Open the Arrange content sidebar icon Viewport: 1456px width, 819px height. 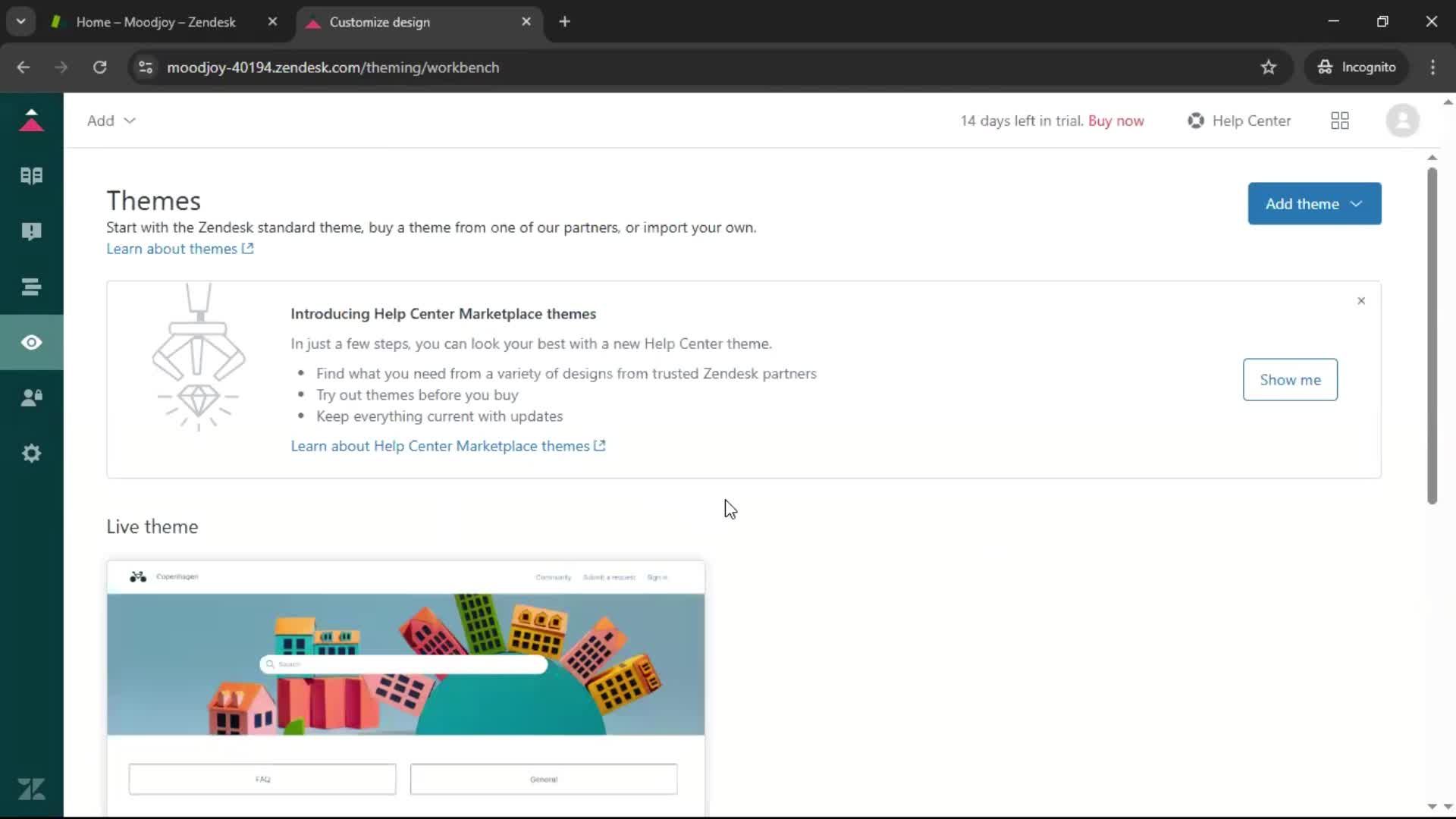point(31,287)
